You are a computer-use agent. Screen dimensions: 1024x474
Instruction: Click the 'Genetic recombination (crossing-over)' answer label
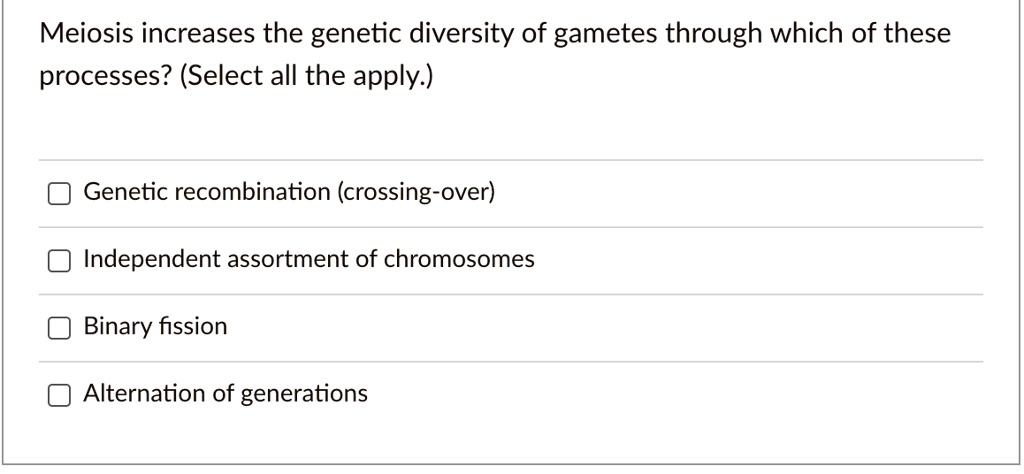click(x=289, y=191)
